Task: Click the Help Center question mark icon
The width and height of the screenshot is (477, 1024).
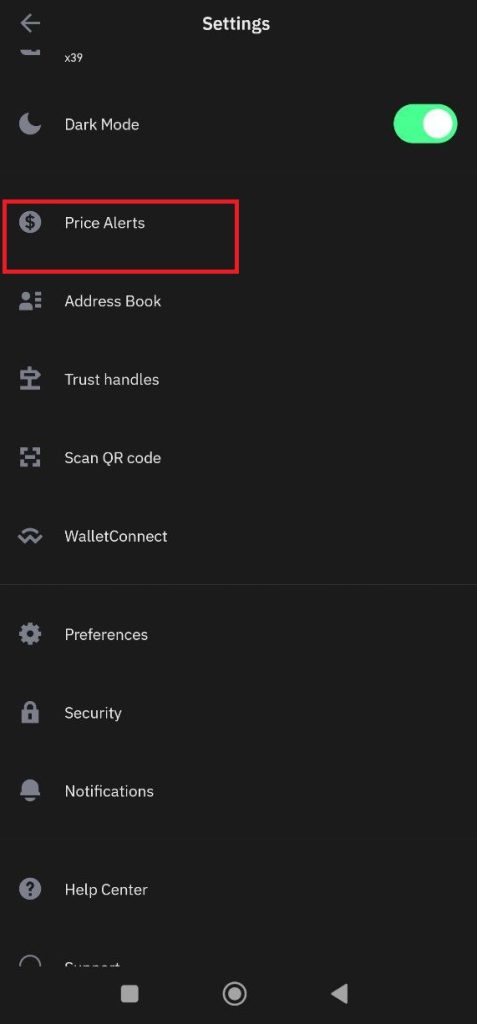Action: 30,889
